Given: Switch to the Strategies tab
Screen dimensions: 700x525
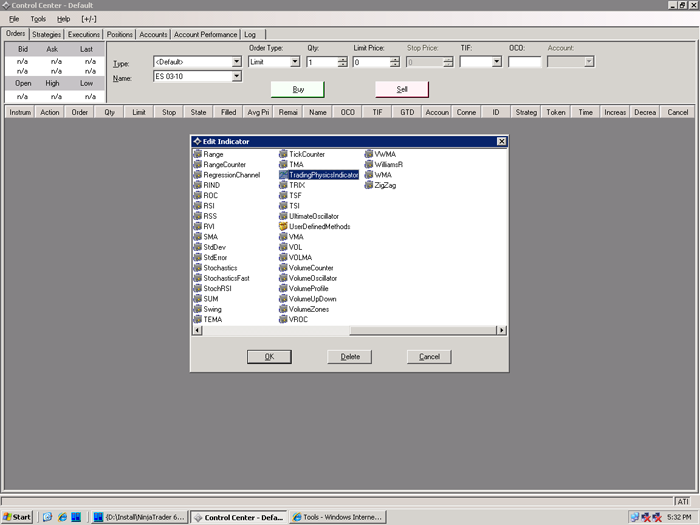Looking at the screenshot, I should point(46,34).
